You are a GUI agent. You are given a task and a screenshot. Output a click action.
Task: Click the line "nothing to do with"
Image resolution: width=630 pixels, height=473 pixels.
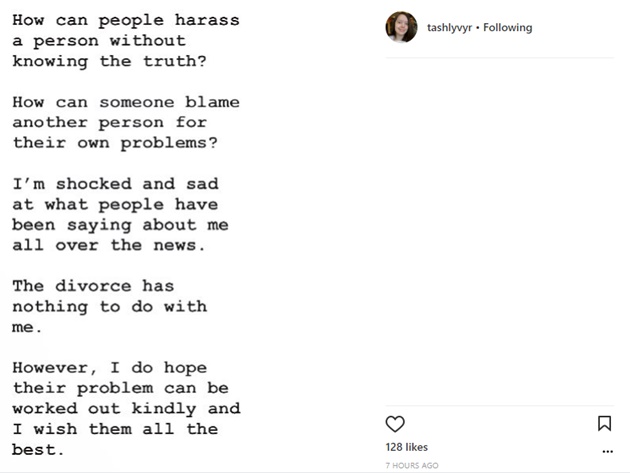click(110, 307)
